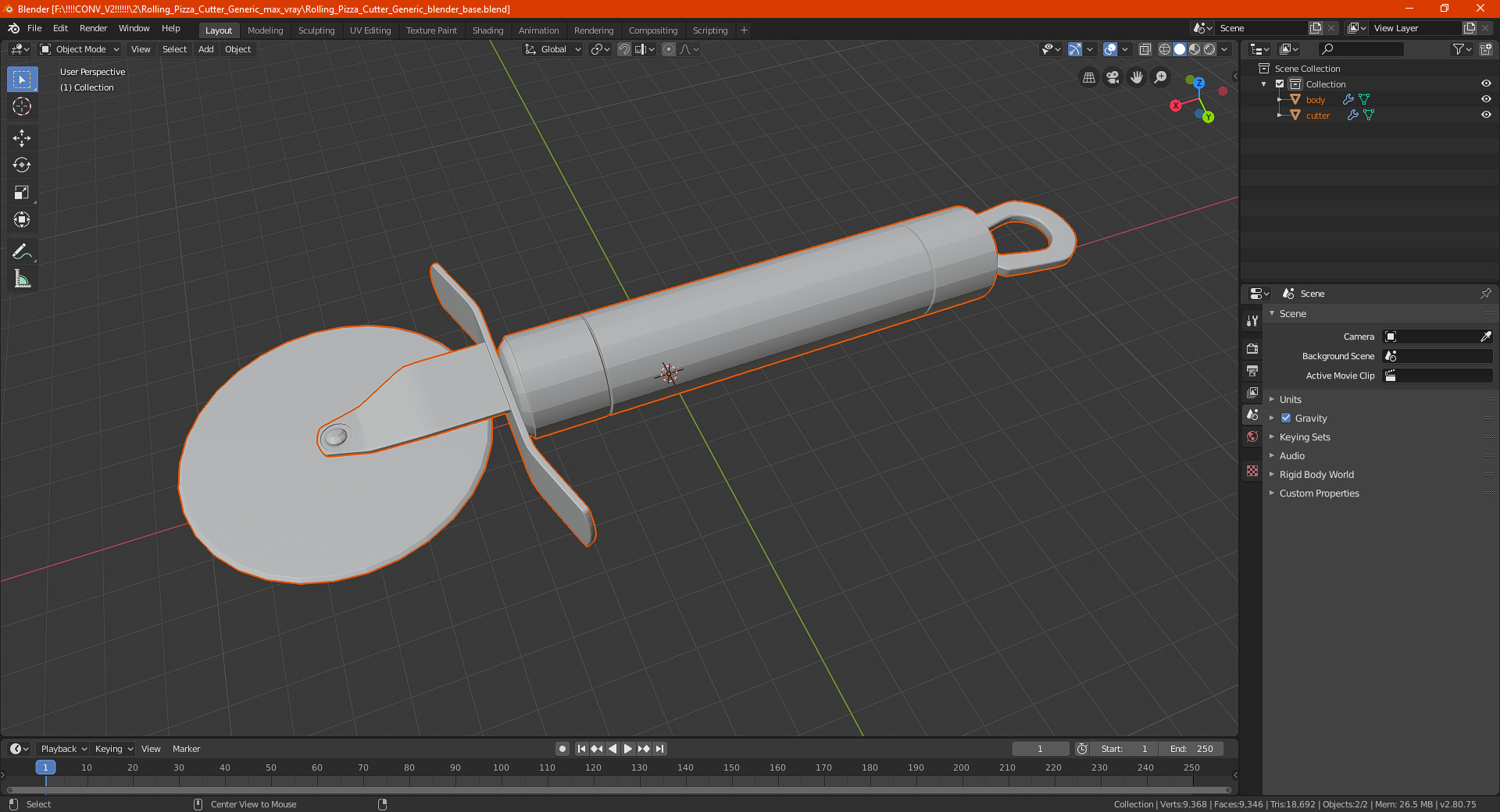Screen dimensions: 1500x812
Task: Click the camera view gizmo button
Action: pos(1112,77)
